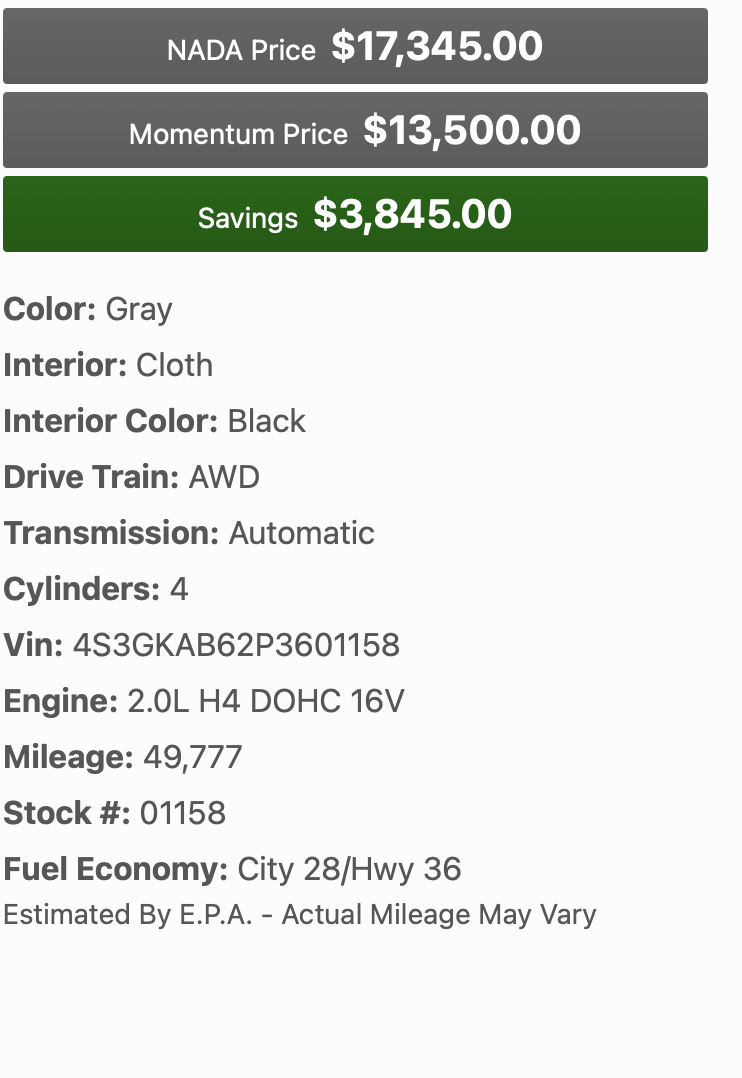This screenshot has height=1078, width=742.
Task: Click the Cylinders value 4
Action: tap(179, 589)
